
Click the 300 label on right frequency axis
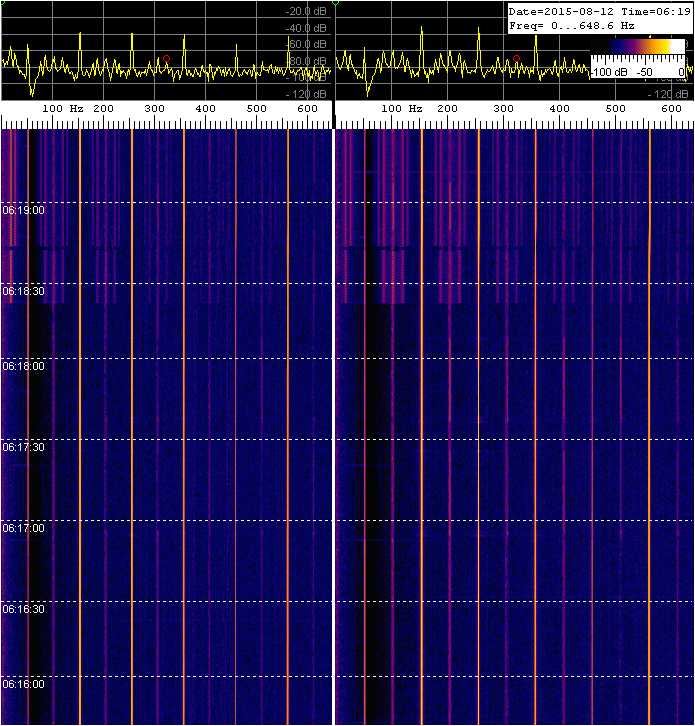tap(503, 109)
